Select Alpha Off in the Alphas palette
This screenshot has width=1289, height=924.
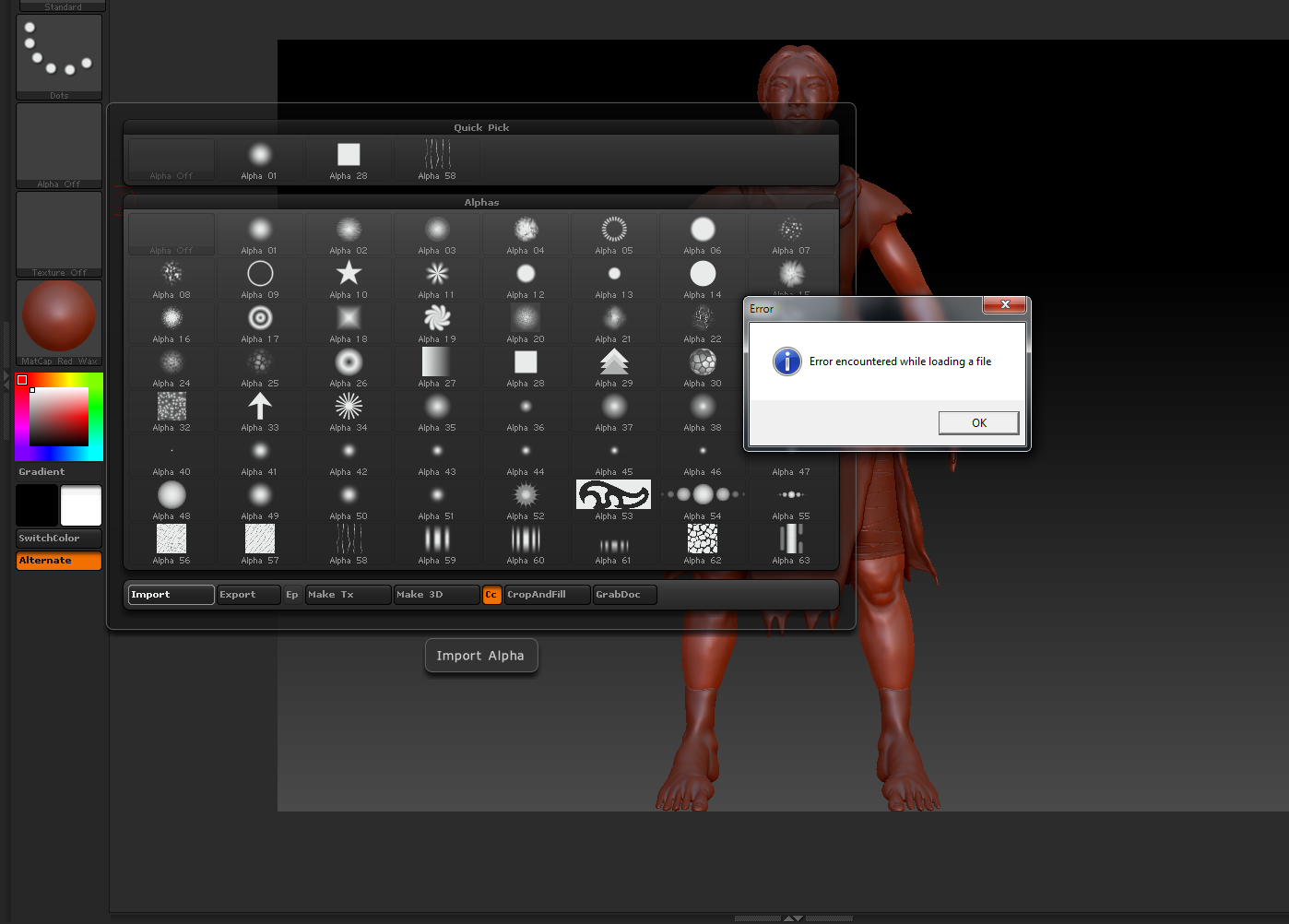(x=171, y=232)
